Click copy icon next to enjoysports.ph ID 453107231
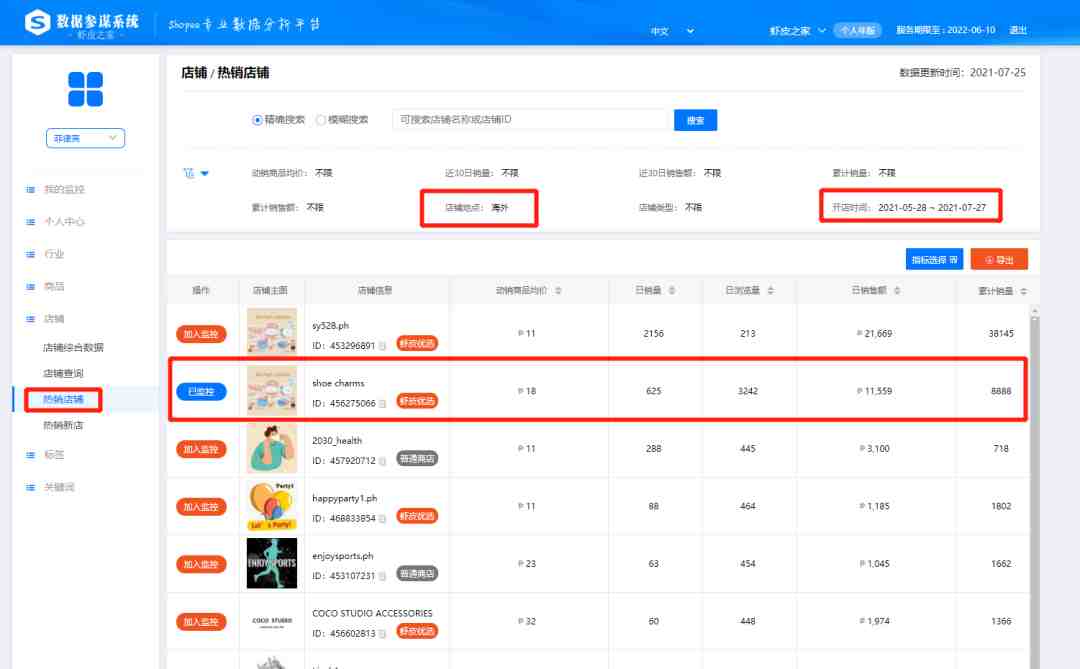Image resolution: width=1080 pixels, height=669 pixels. 382,576
